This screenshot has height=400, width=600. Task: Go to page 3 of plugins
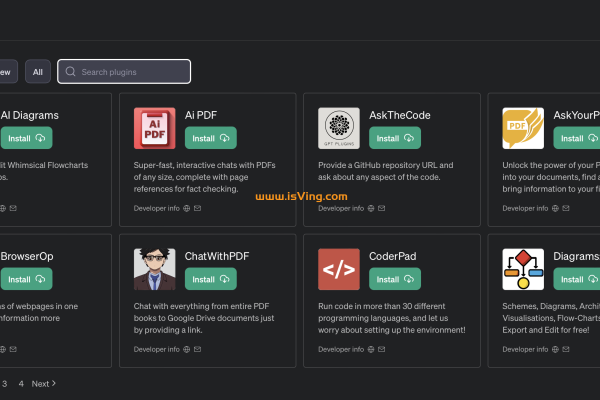5,384
